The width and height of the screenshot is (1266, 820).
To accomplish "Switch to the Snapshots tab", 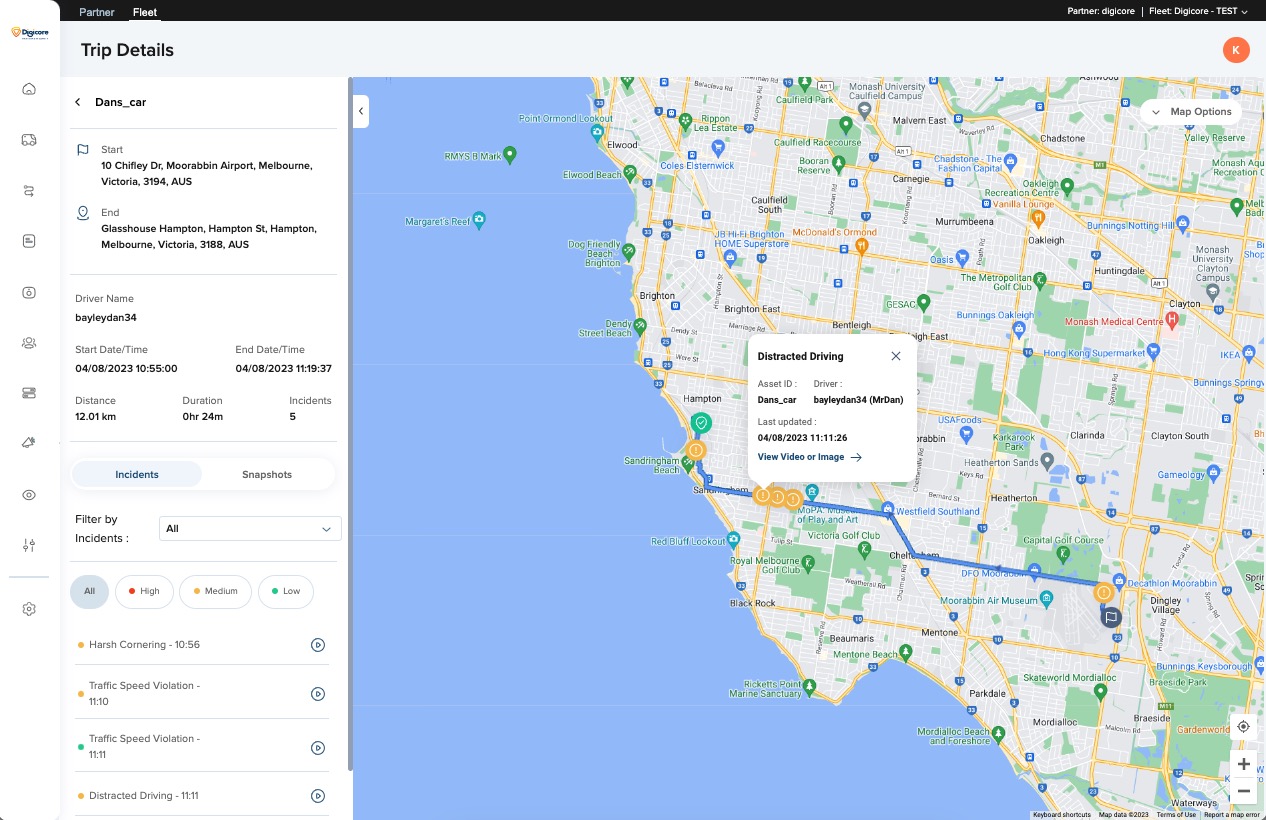I will pyautogui.click(x=267, y=474).
